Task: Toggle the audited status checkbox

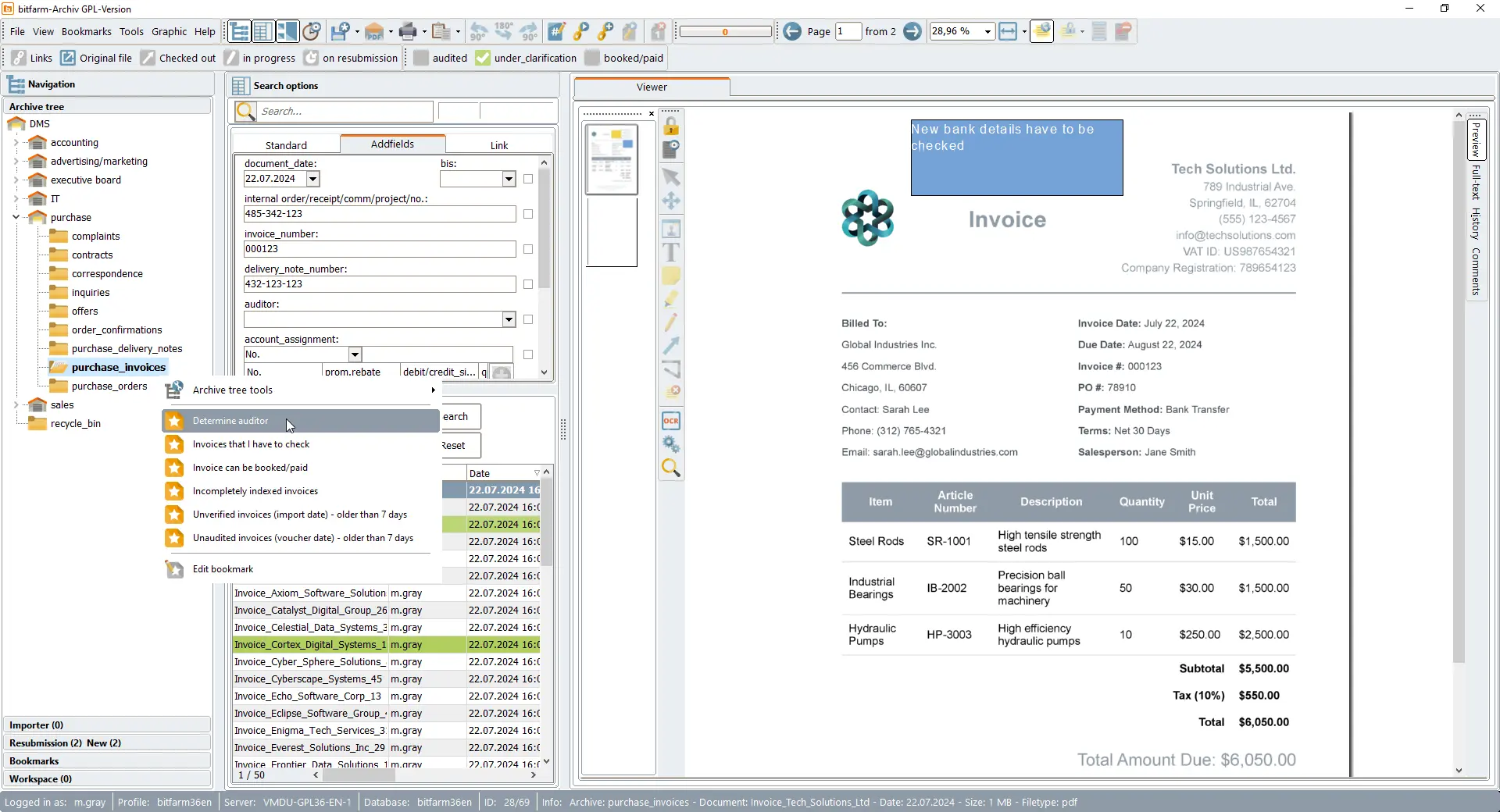Action: coord(421,58)
